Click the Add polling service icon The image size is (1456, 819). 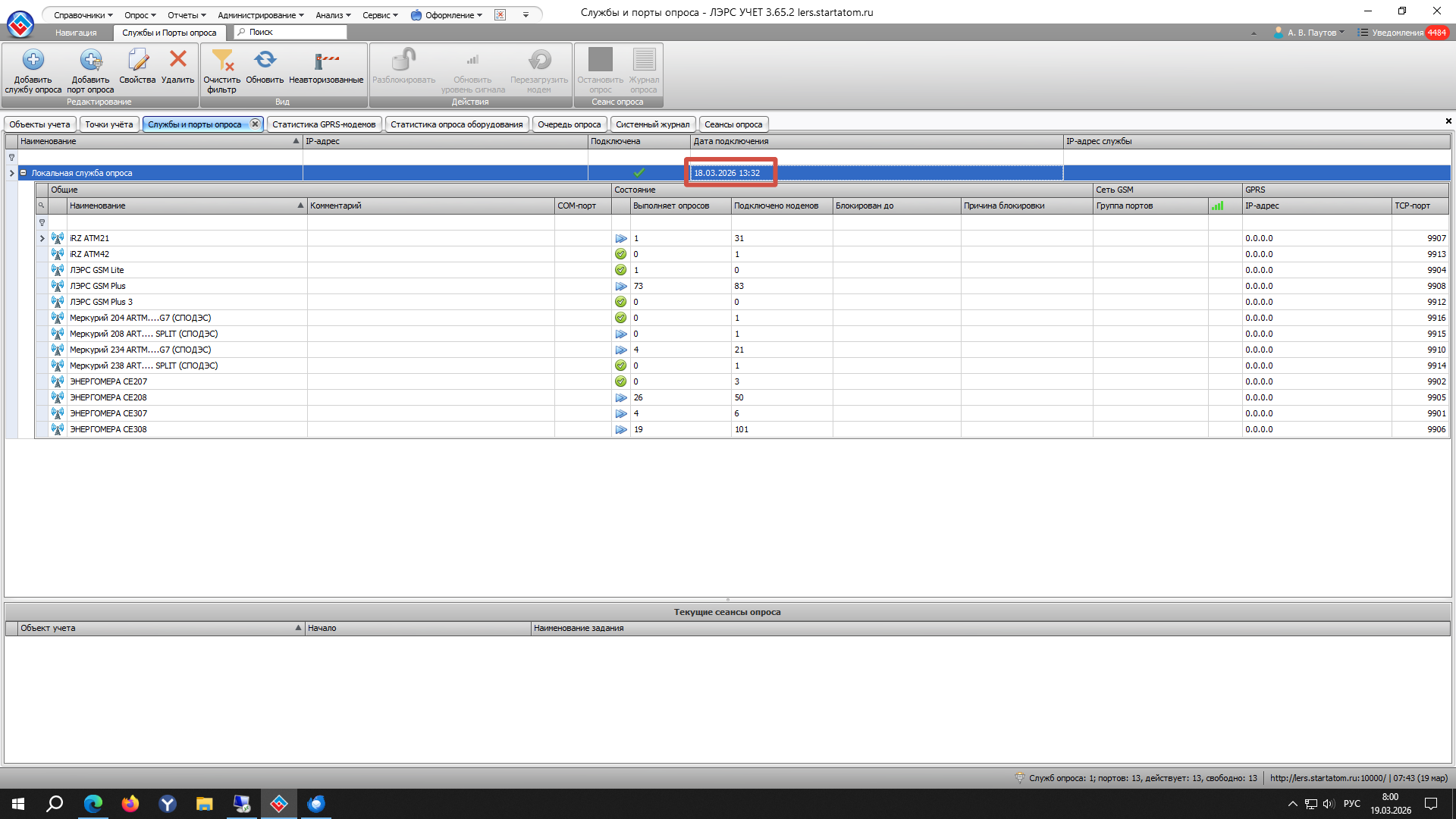(x=33, y=60)
